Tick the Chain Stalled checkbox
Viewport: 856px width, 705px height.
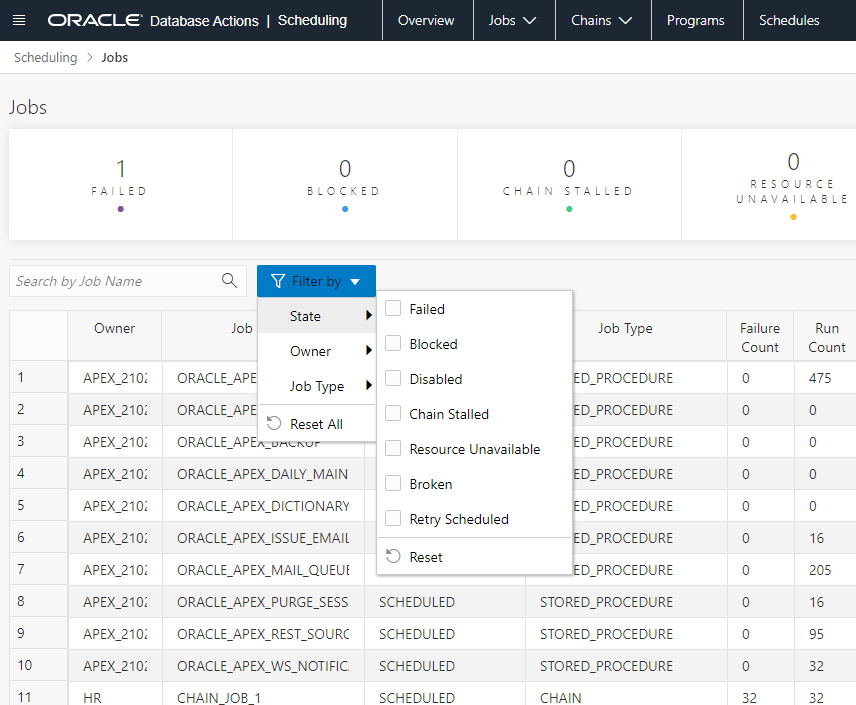pos(393,413)
